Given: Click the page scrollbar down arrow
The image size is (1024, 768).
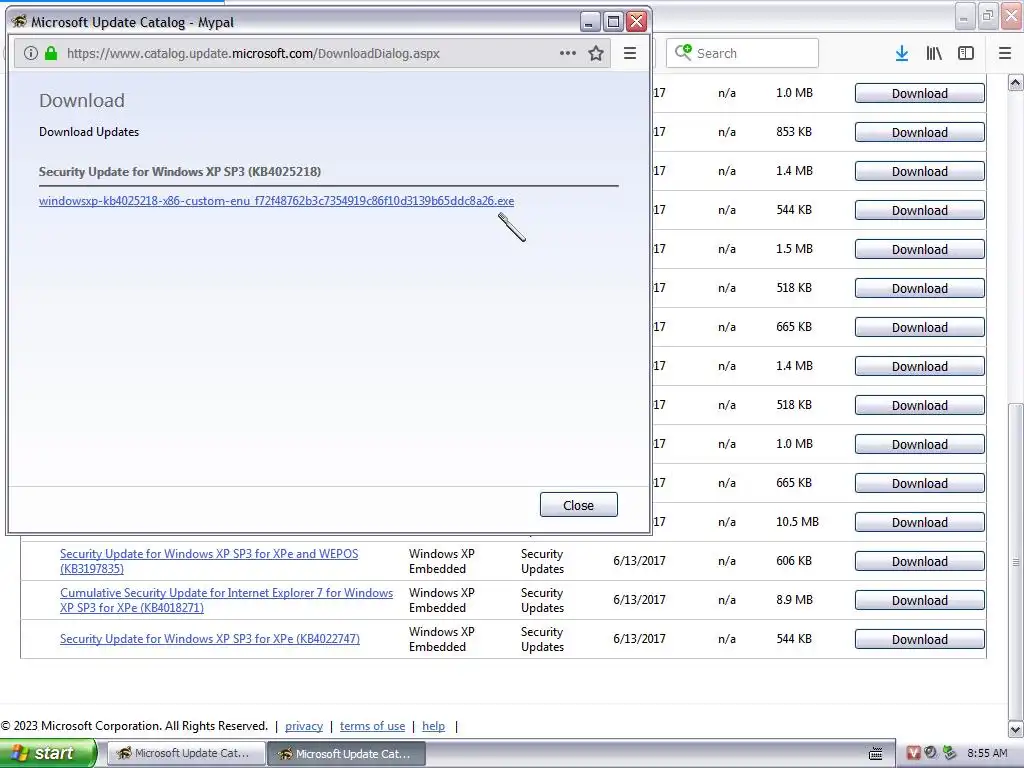Looking at the screenshot, I should pos(1016,728).
